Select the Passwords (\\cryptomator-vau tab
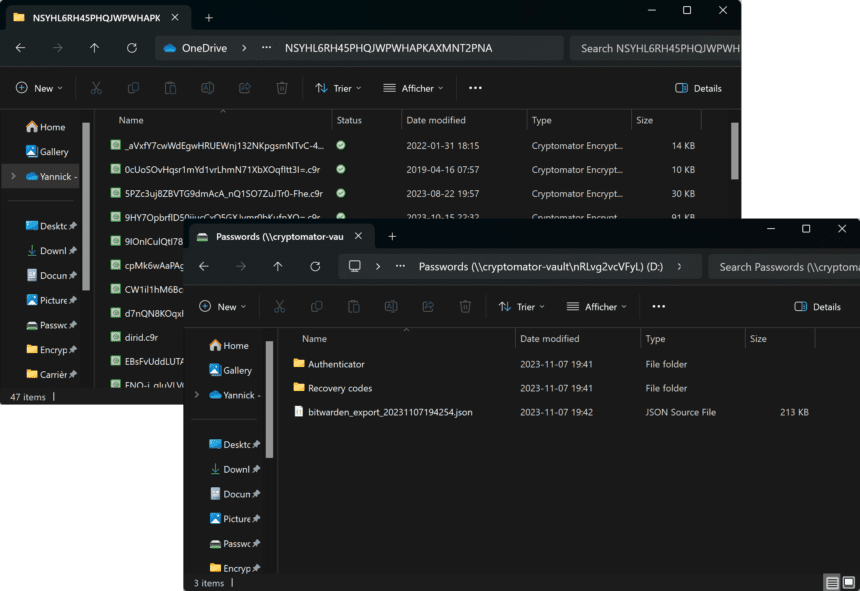 pos(279,236)
